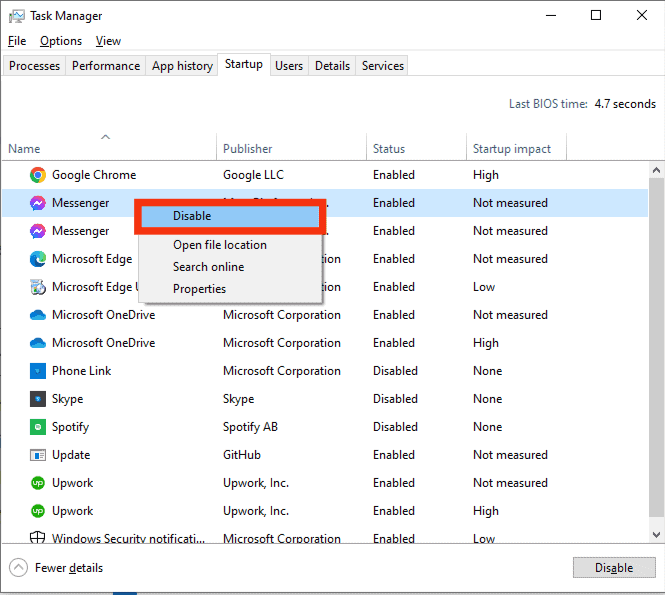This screenshot has height=595, width=665.
Task: Choose Open file location in context menu
Action: (x=230, y=245)
